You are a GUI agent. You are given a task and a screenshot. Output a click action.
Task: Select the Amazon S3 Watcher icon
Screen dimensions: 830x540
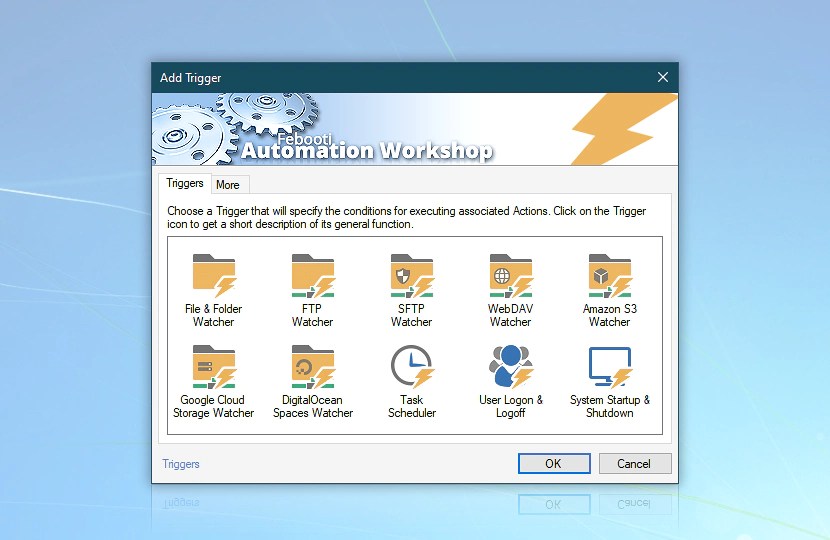[x=610, y=275]
